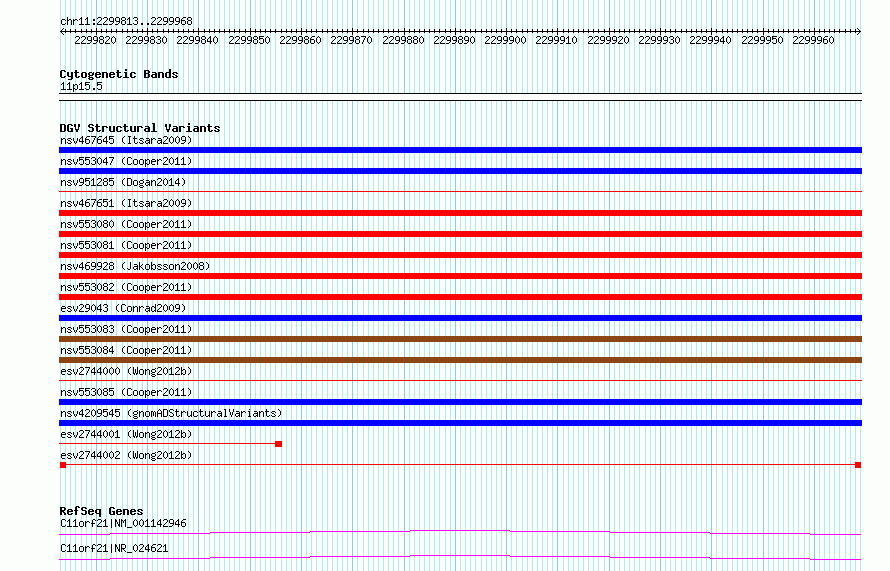Open variant nsv553085 (Cooper2011)
Screen dimensions: 890x571
pos(126,392)
